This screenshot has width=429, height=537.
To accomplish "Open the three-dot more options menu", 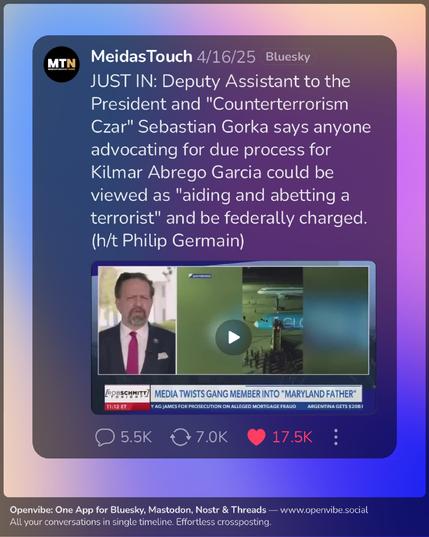I will coord(336,437).
